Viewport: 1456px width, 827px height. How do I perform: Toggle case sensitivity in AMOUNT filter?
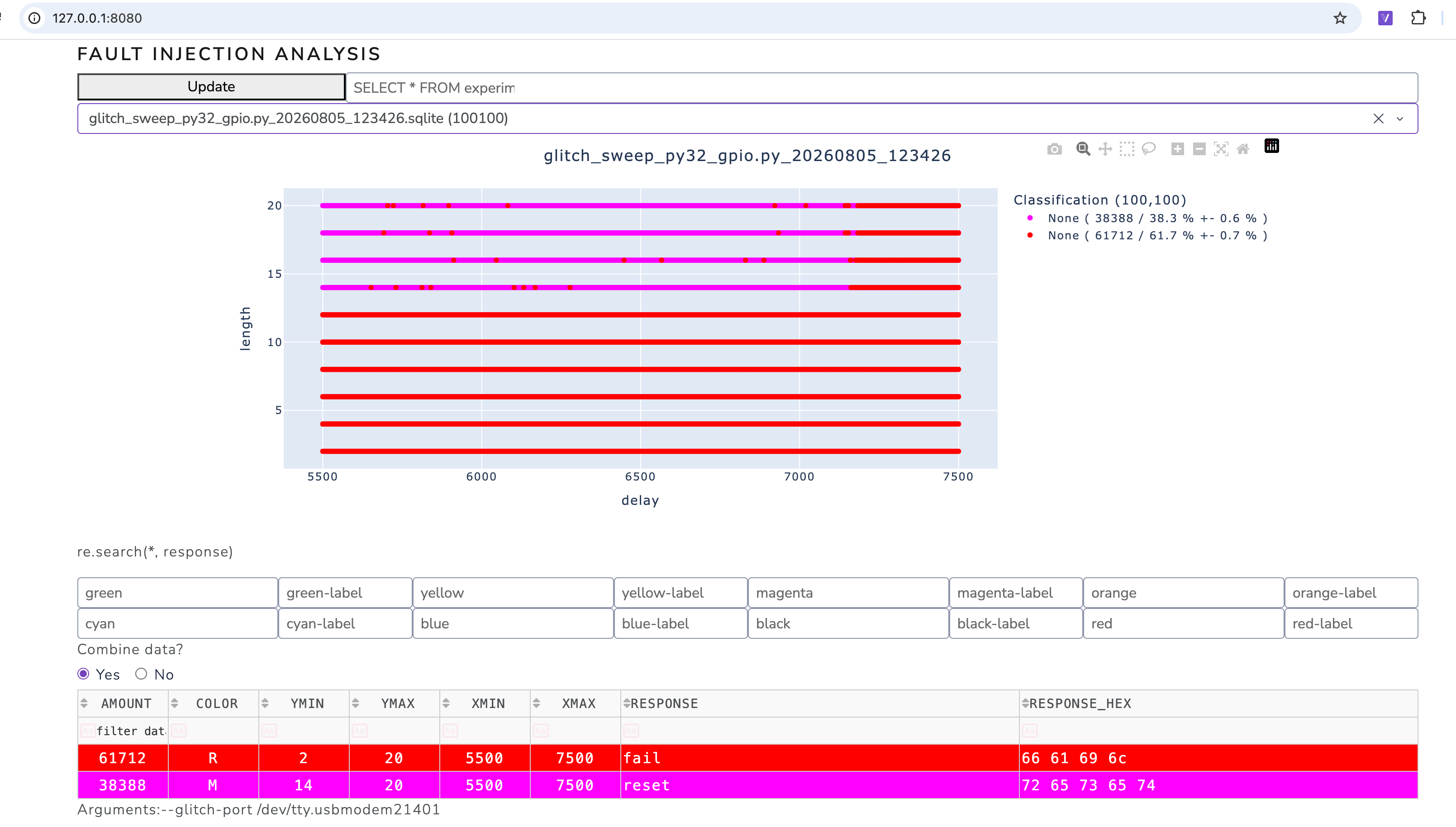click(87, 731)
